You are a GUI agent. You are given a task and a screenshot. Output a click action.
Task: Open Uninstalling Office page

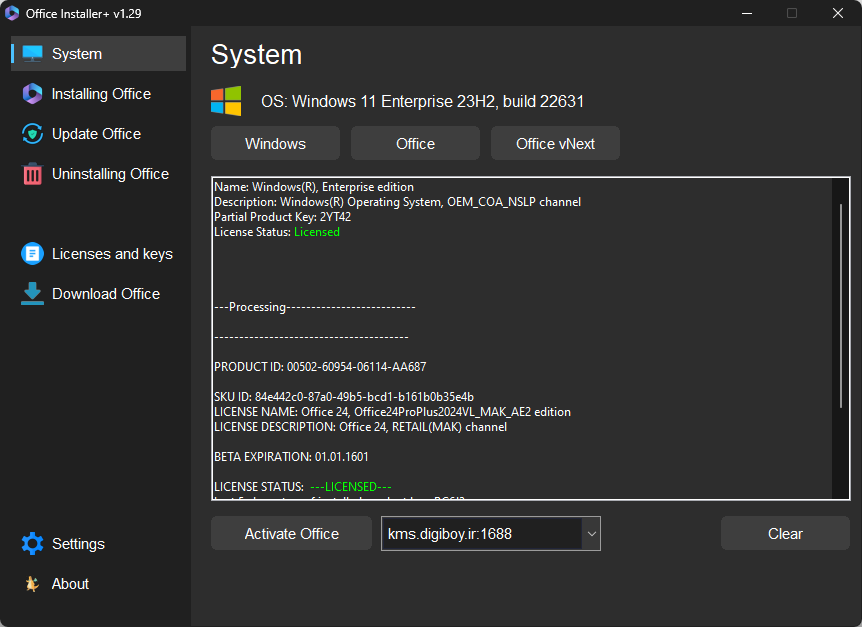110,174
